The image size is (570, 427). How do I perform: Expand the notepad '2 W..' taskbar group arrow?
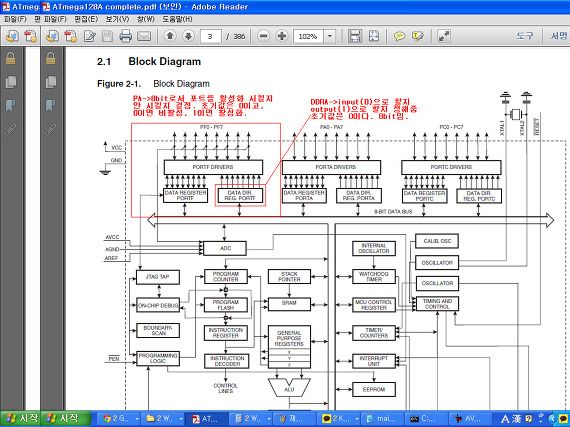268,419
